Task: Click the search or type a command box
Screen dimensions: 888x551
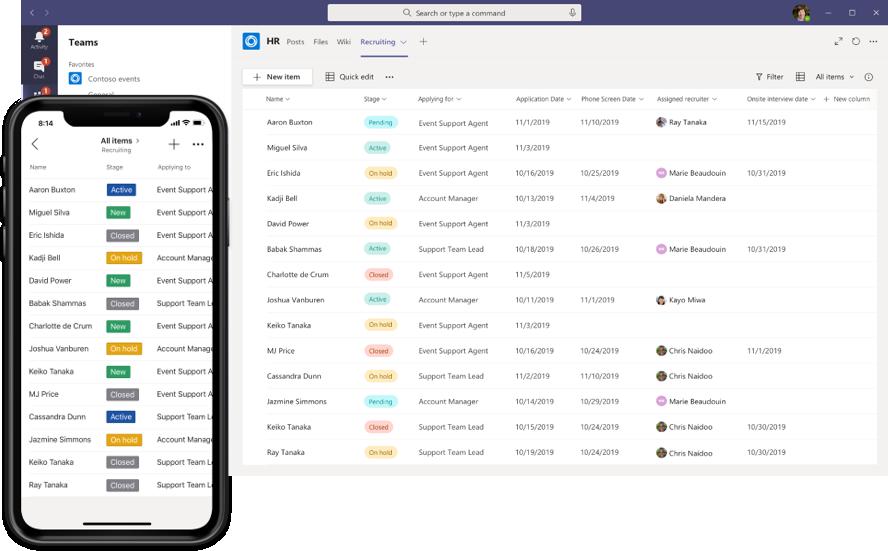Action: [454, 12]
